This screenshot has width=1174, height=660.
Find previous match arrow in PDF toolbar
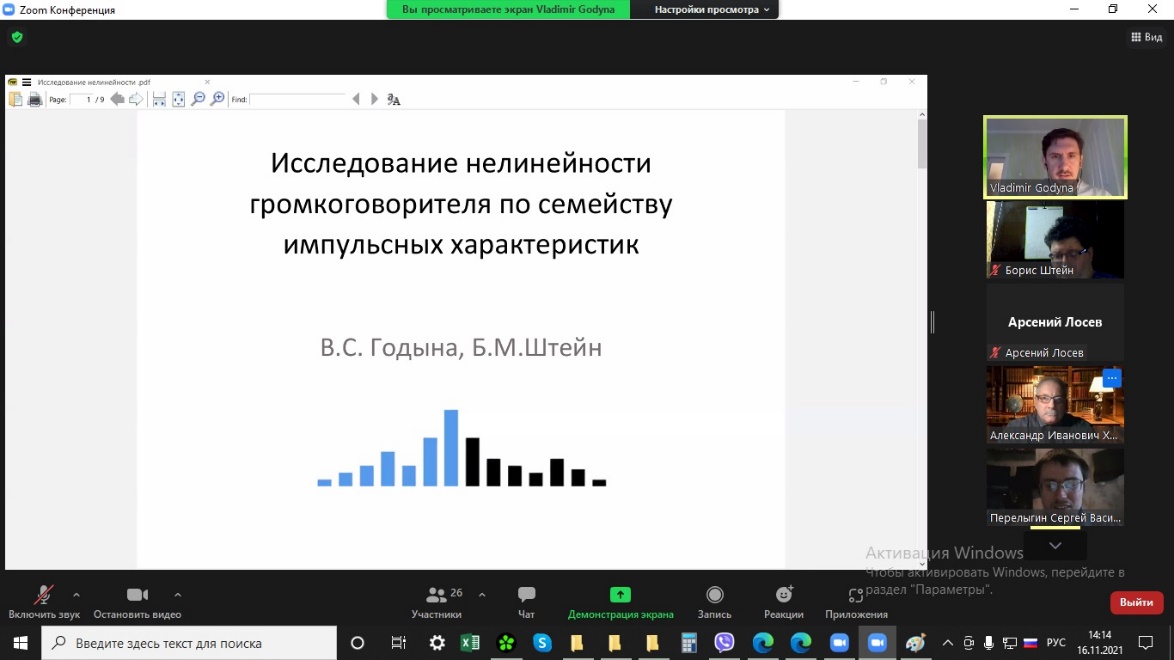(356, 100)
